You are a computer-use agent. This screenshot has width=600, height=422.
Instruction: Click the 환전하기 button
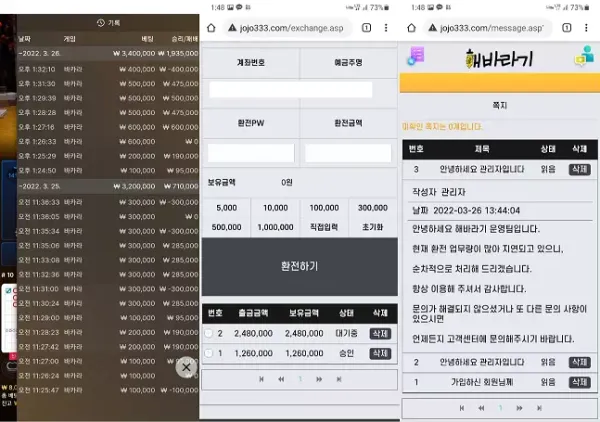(x=300, y=266)
